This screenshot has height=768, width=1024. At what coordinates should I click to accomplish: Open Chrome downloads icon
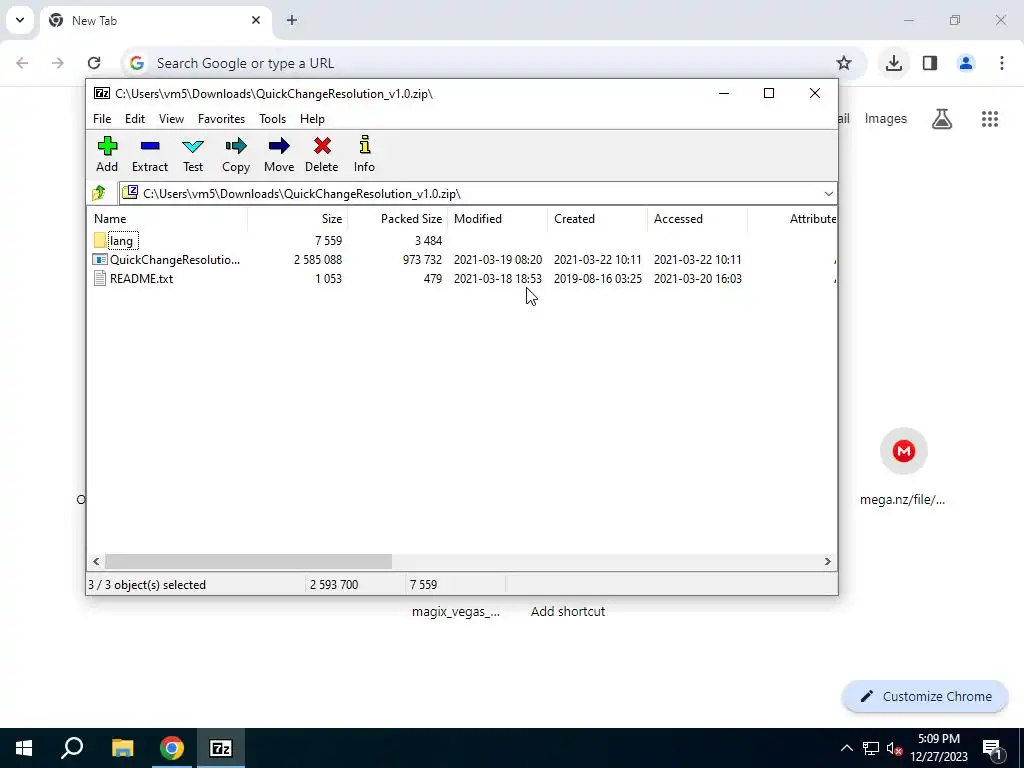point(894,63)
